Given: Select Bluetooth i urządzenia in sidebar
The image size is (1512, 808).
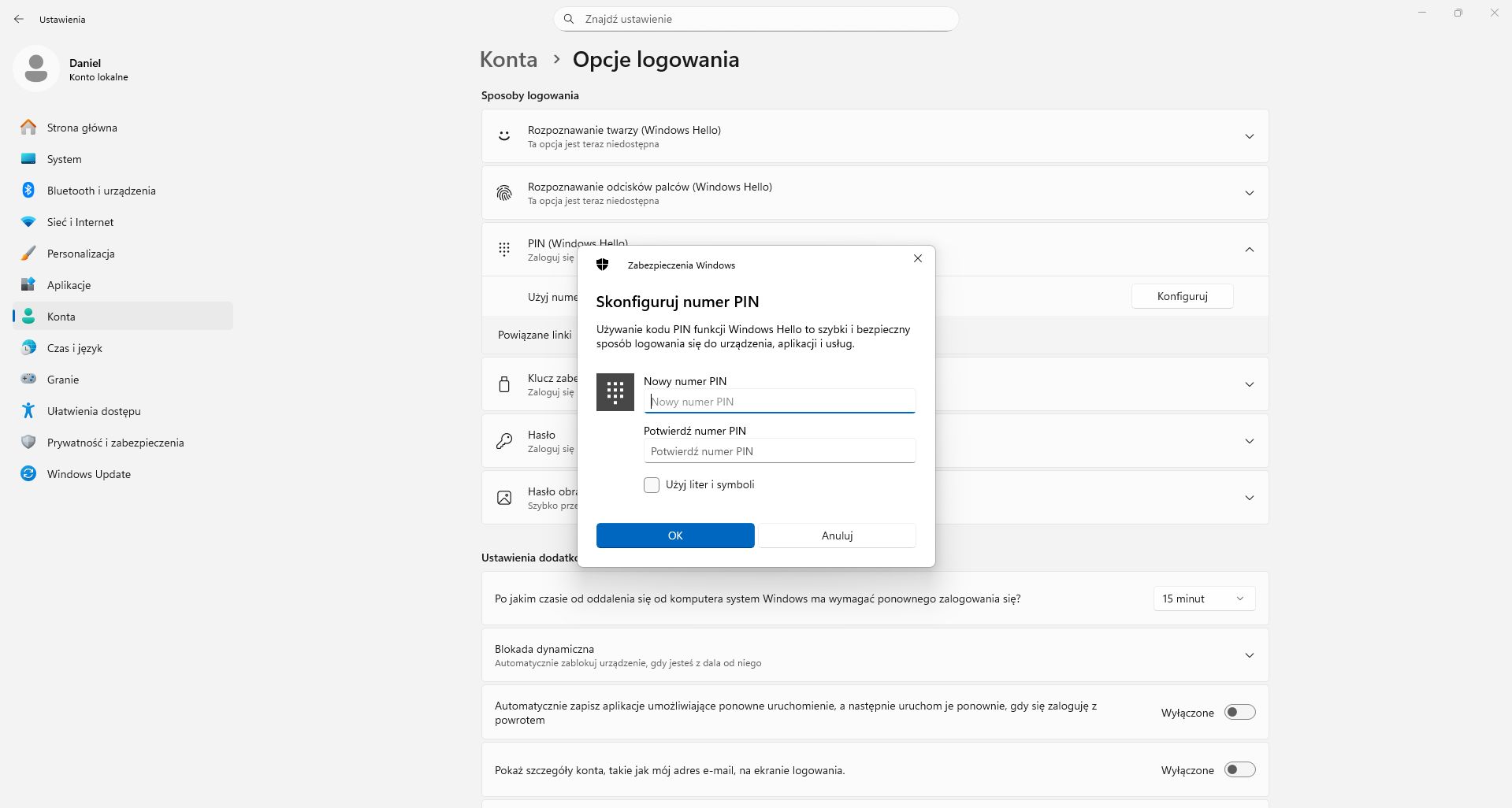Looking at the screenshot, I should [100, 191].
